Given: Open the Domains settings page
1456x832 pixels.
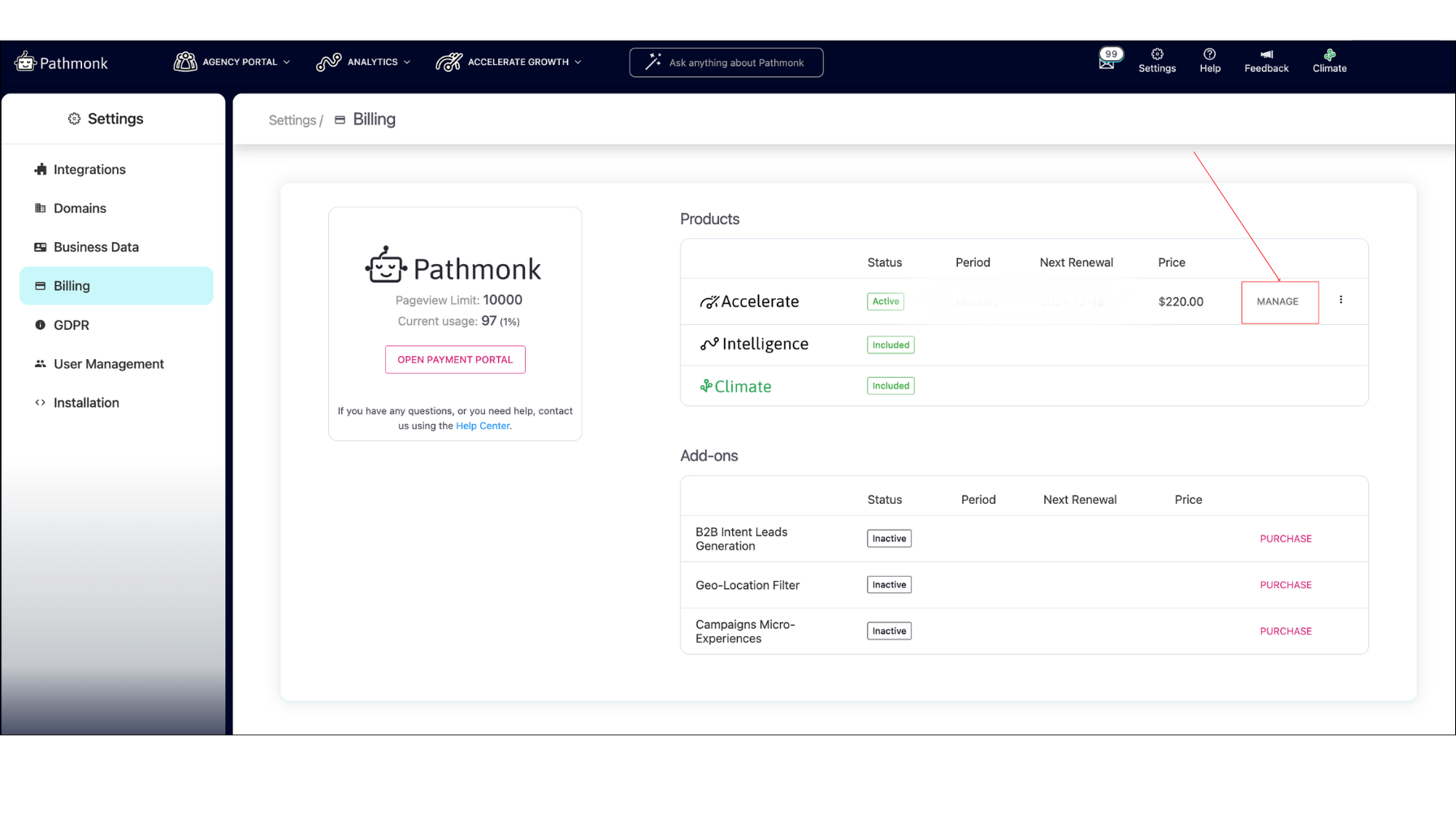Looking at the screenshot, I should tap(80, 208).
